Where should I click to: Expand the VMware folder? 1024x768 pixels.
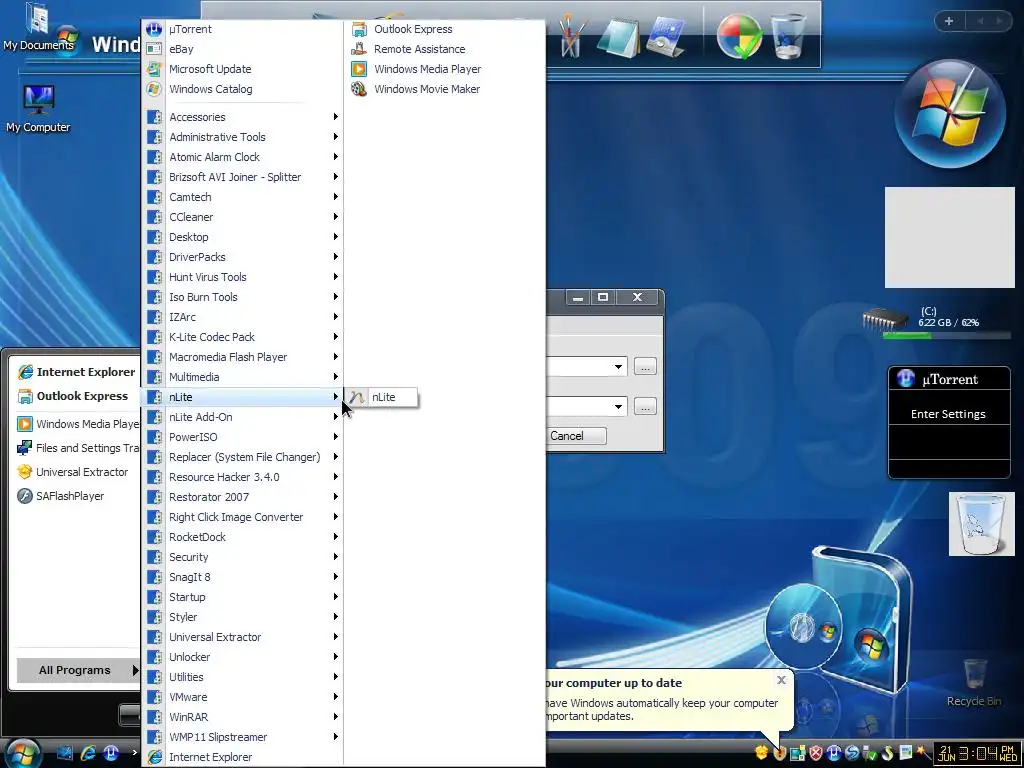coord(242,697)
